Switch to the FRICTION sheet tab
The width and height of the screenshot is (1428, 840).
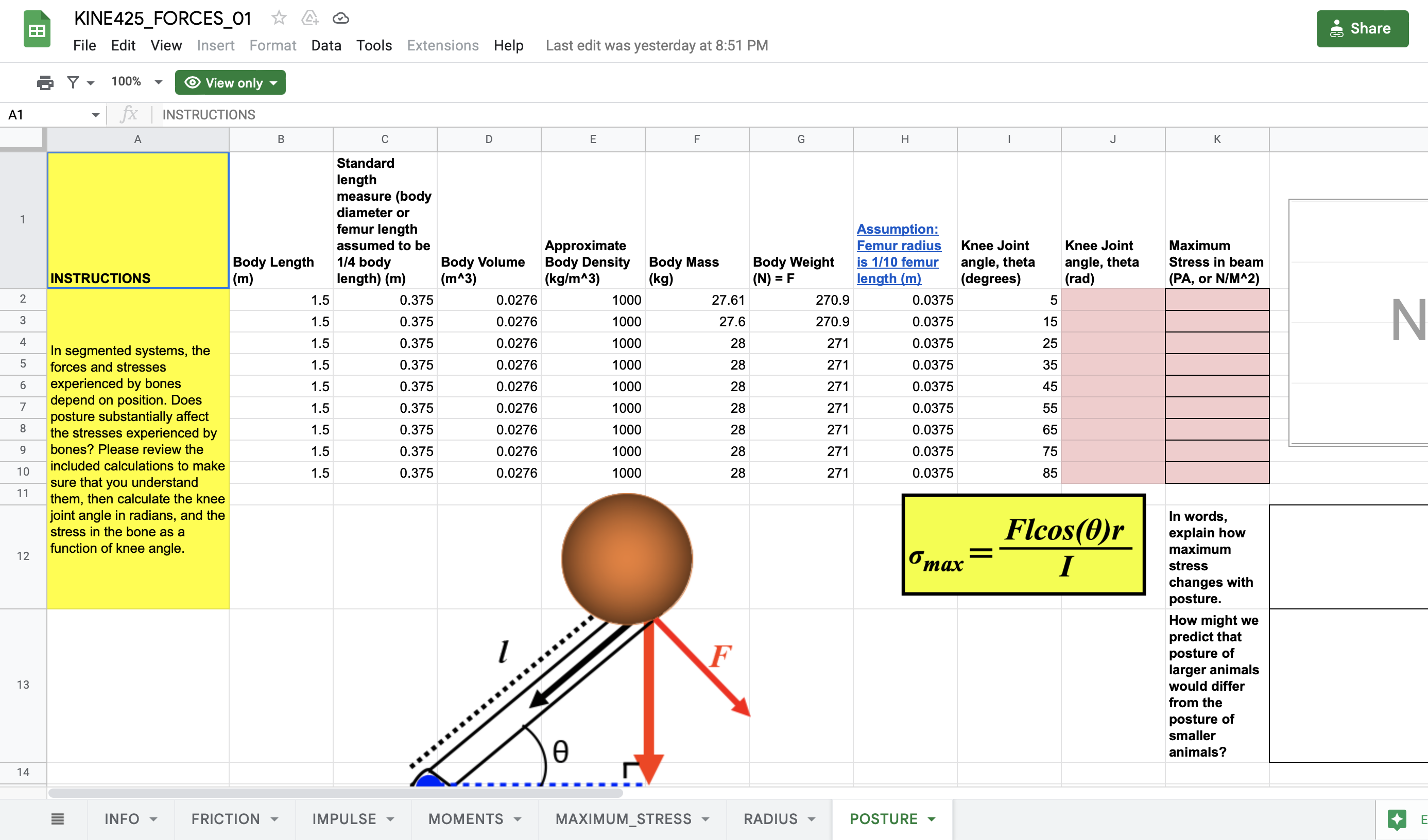click(226, 819)
